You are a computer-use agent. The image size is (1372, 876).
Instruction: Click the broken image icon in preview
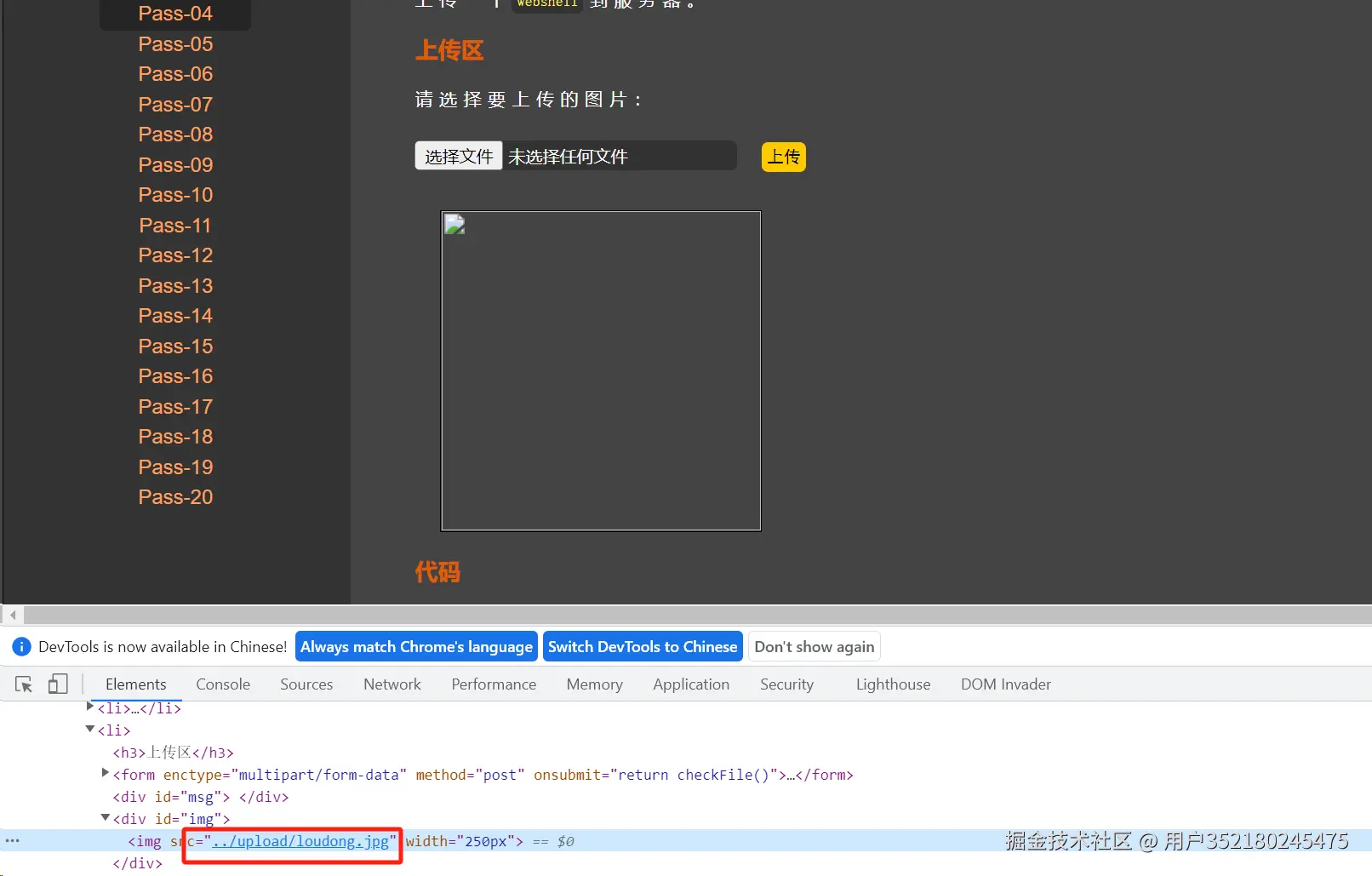click(455, 225)
